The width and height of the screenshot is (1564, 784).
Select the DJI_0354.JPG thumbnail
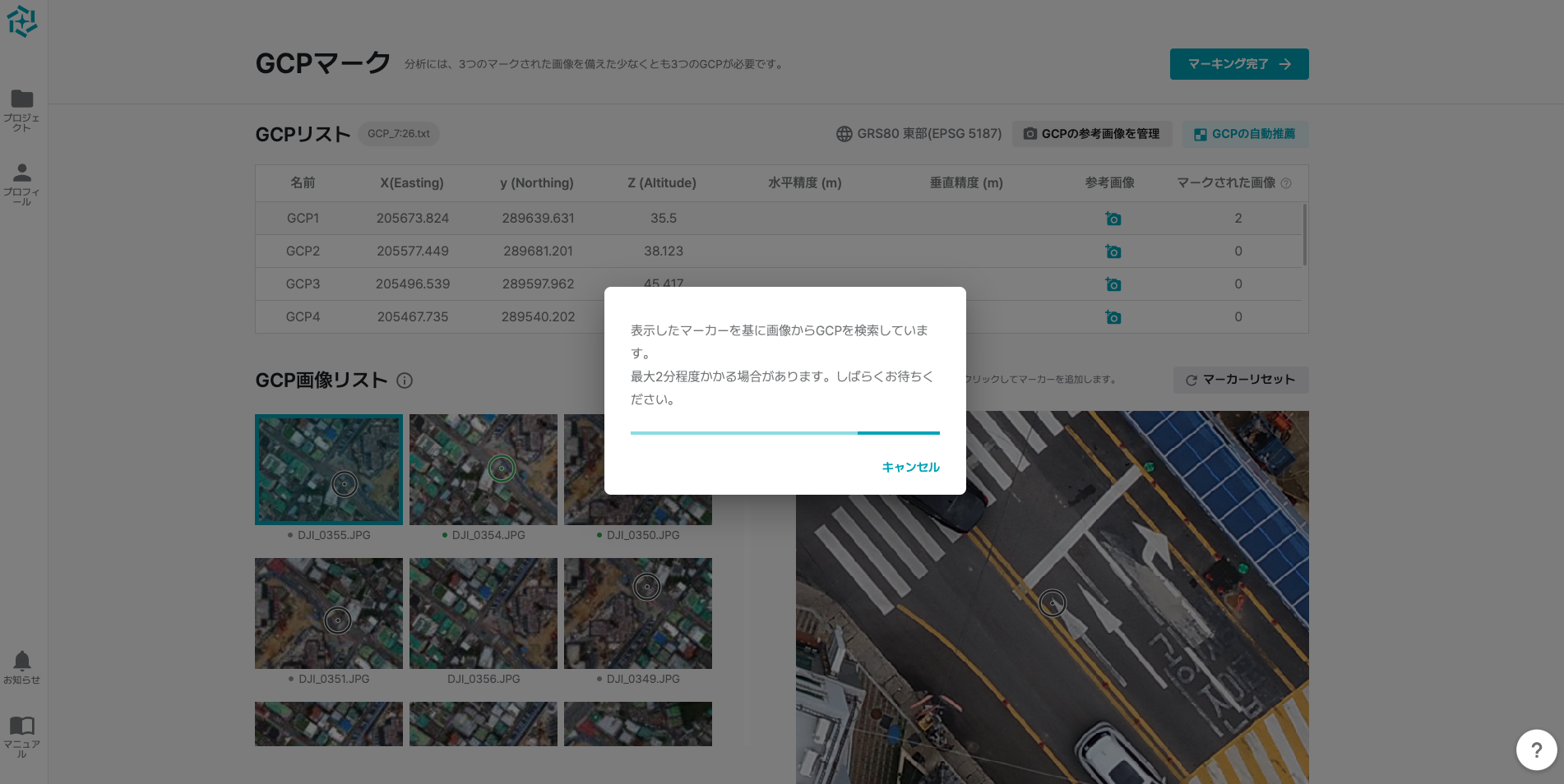(x=484, y=469)
